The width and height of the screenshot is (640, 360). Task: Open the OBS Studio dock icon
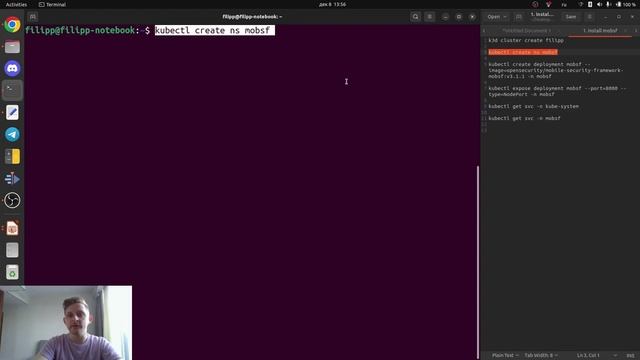tap(12, 200)
